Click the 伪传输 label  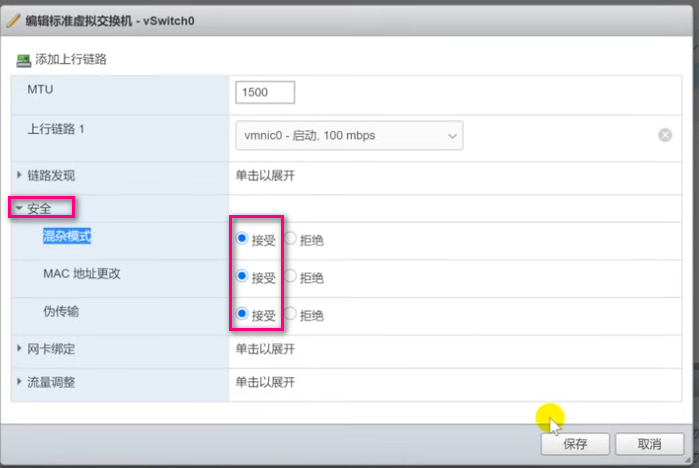tap(61, 312)
